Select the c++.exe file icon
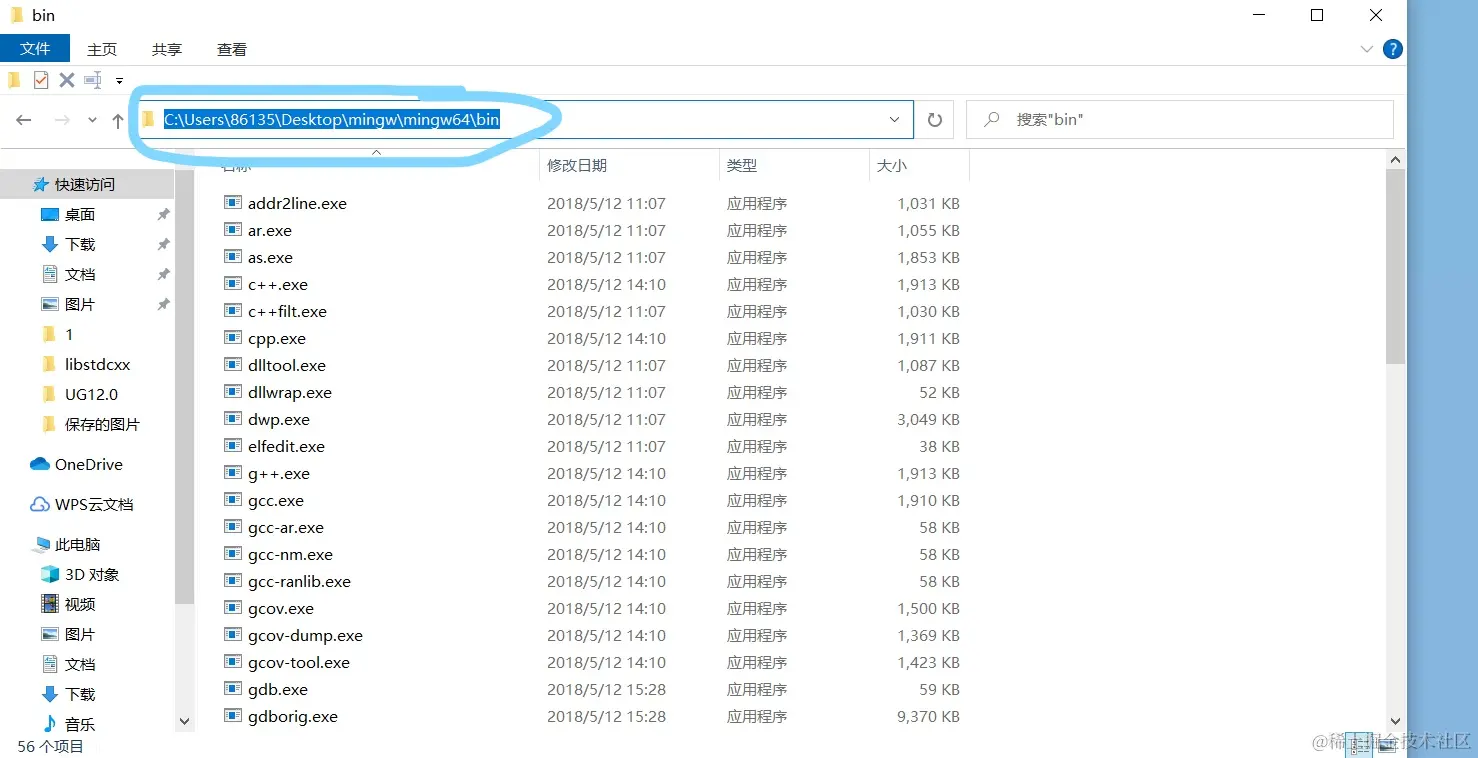Viewport: 1478px width, 758px height. (x=233, y=284)
